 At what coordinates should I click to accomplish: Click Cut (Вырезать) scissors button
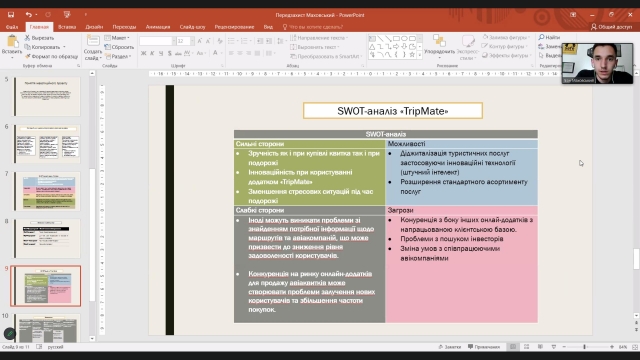[39, 38]
